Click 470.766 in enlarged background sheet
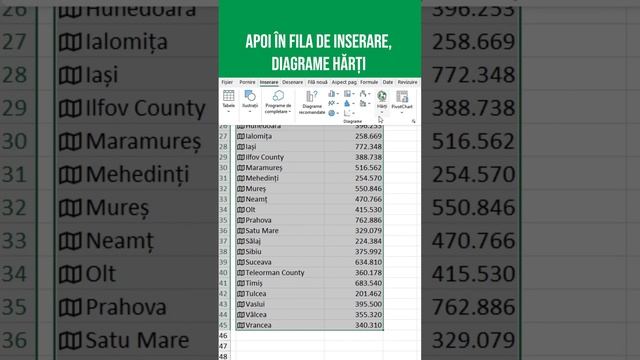 tap(473, 241)
